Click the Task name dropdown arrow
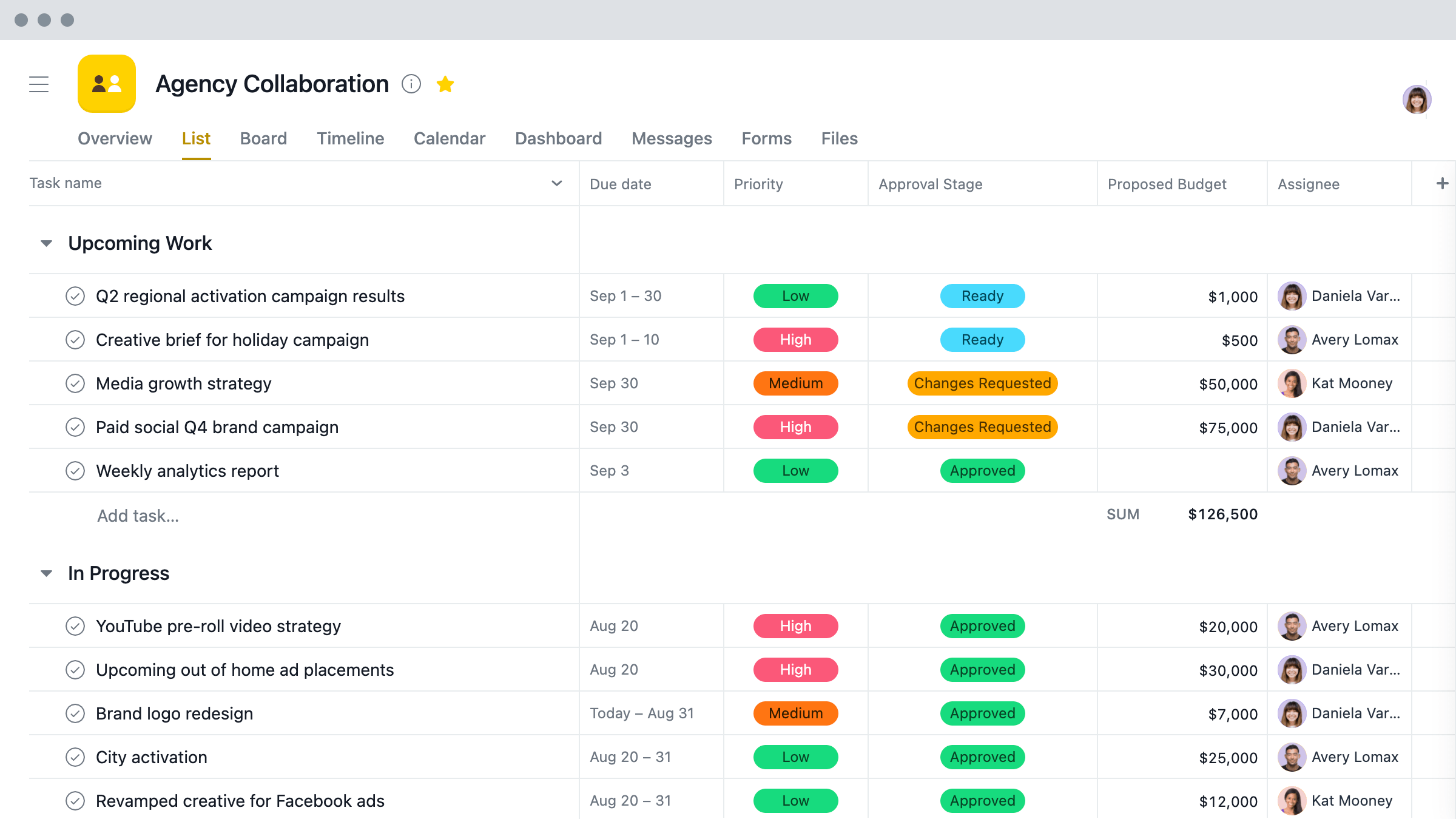The width and height of the screenshot is (1456, 819). [x=558, y=183]
